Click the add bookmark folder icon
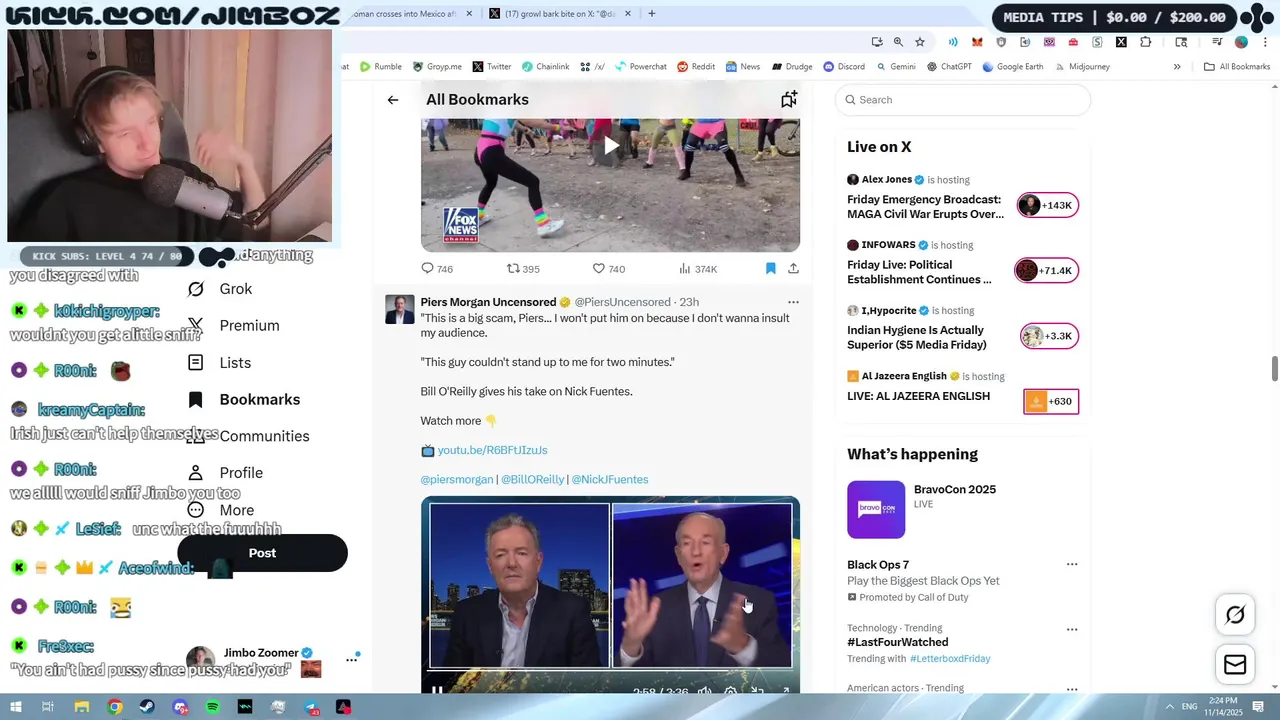The height and width of the screenshot is (720, 1280). point(789,99)
